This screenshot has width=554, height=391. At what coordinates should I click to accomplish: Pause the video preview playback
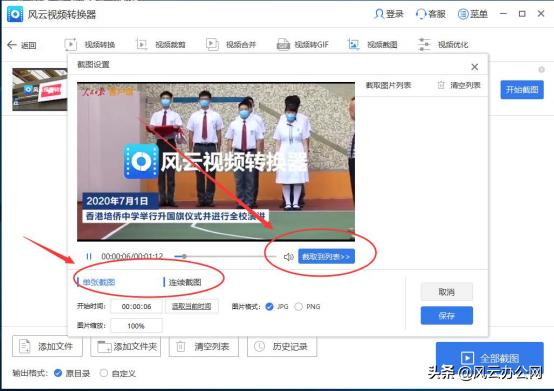click(89, 256)
